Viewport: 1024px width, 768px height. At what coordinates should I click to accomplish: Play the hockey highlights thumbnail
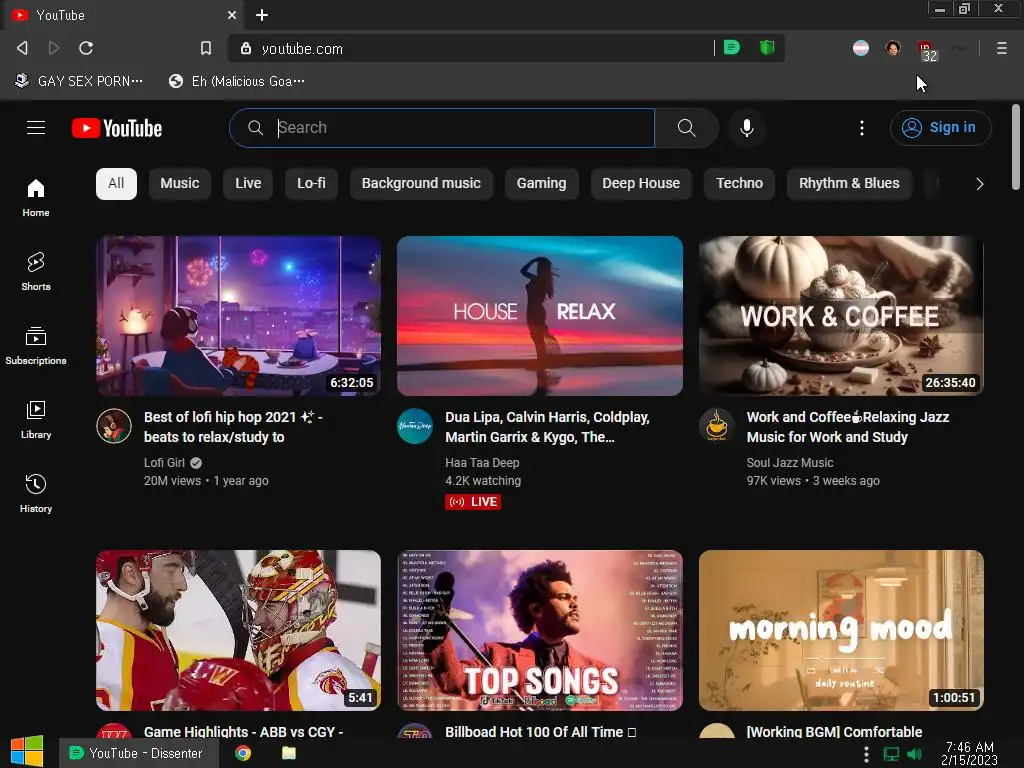click(x=238, y=630)
